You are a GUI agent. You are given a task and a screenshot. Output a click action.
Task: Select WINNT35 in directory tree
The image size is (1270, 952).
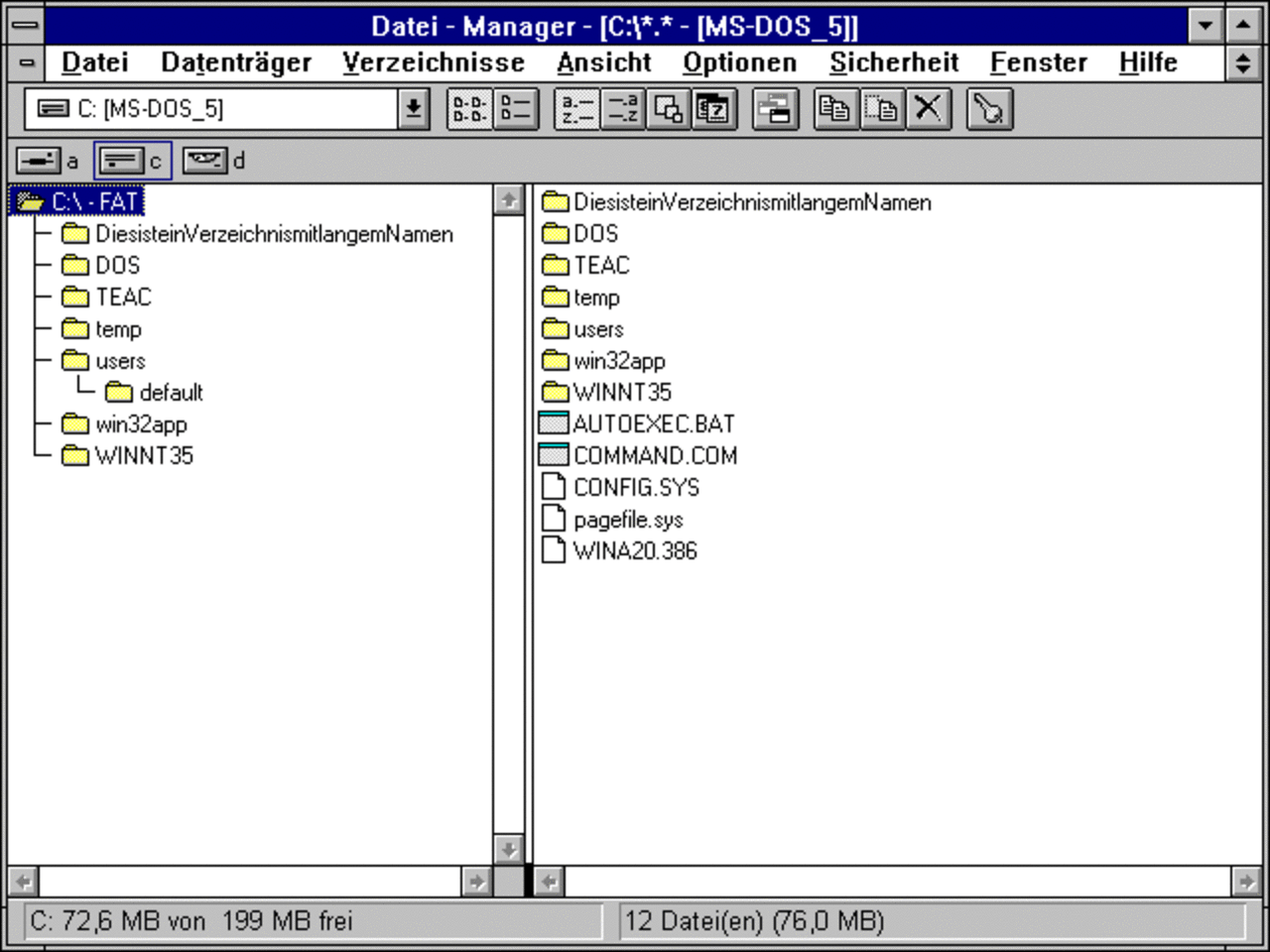pyautogui.click(x=144, y=456)
